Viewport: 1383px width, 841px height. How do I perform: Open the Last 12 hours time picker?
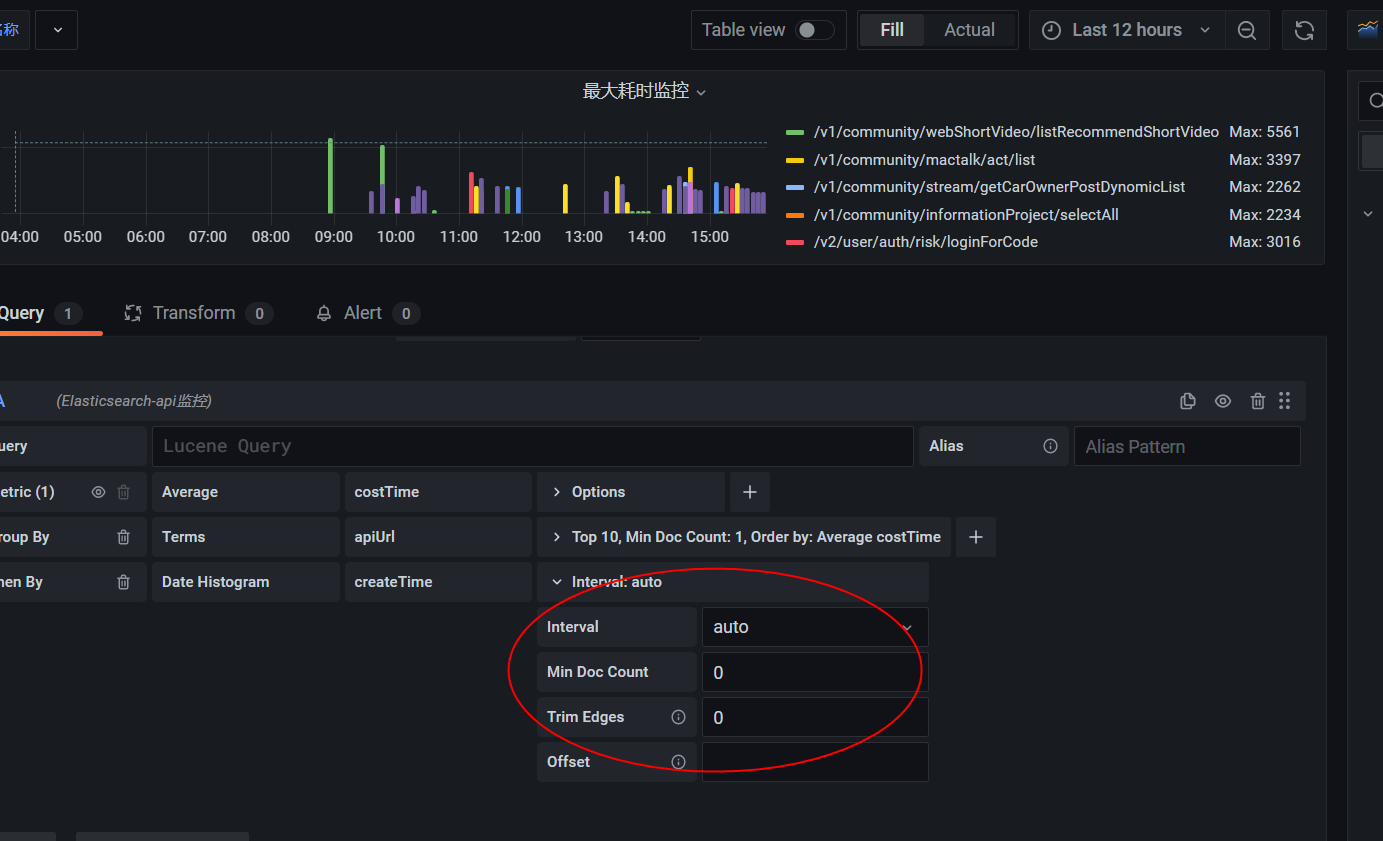coord(1126,30)
